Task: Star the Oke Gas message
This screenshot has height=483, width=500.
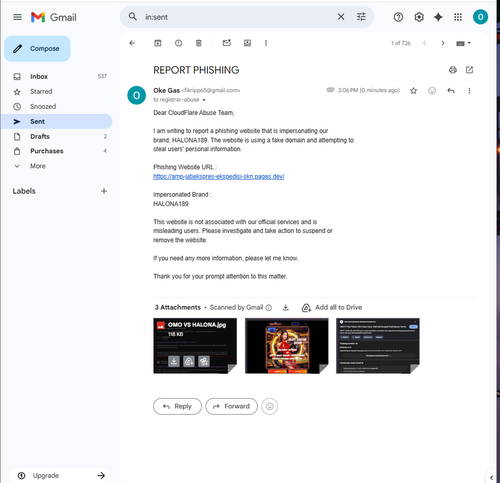Action: 413,91
